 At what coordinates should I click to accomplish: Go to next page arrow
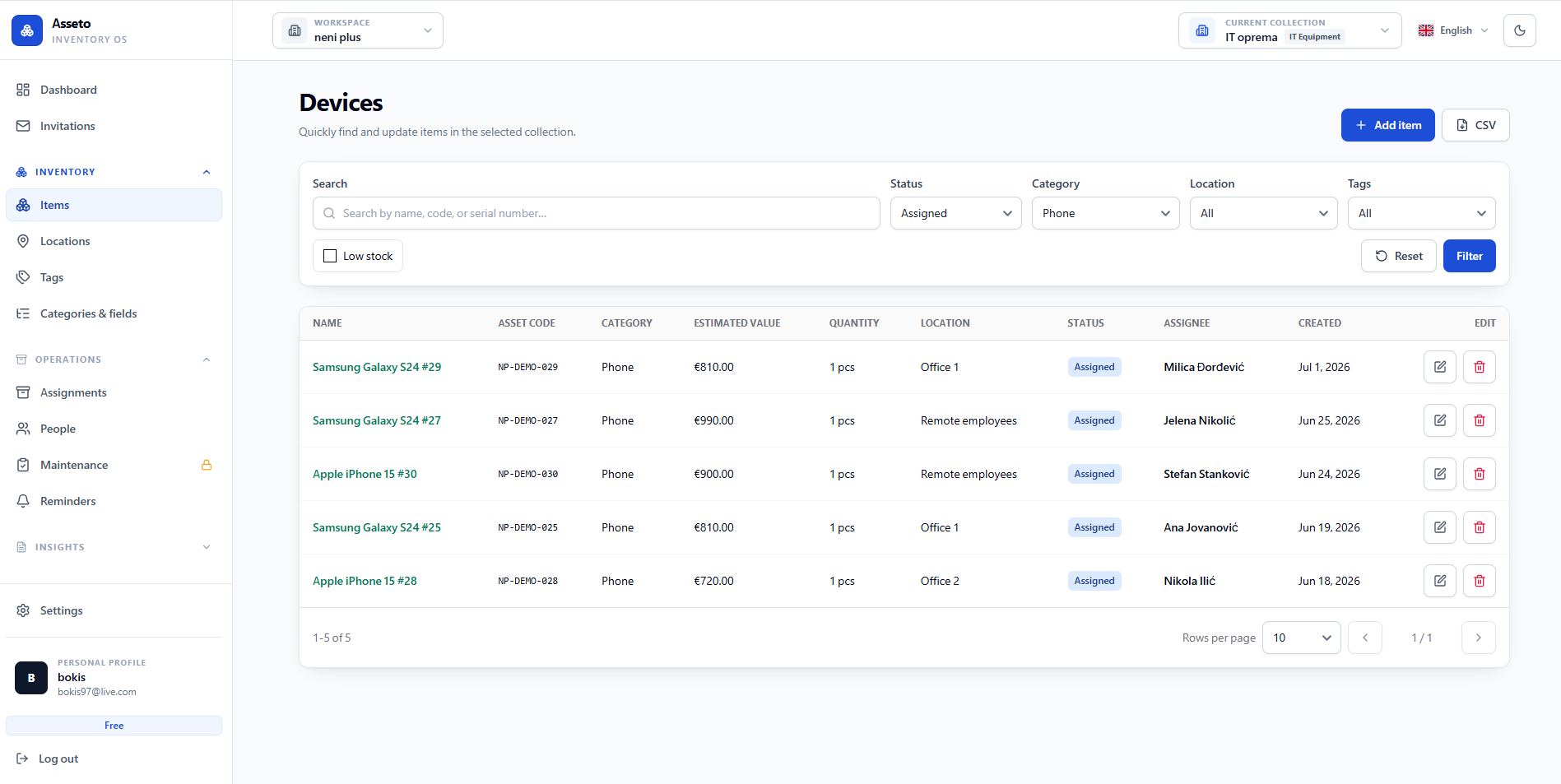(x=1478, y=638)
